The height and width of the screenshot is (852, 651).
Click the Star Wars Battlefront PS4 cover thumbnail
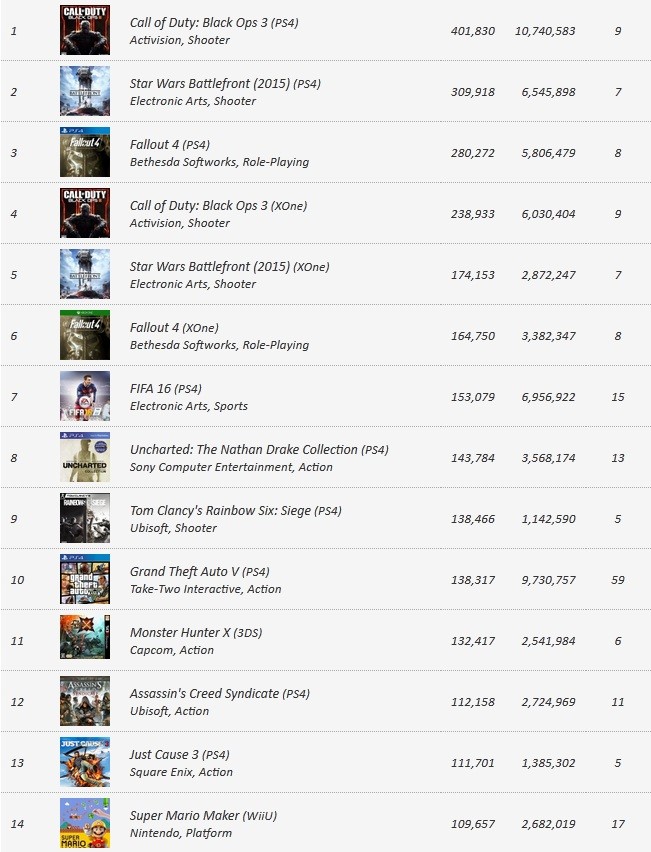pyautogui.click(x=85, y=91)
